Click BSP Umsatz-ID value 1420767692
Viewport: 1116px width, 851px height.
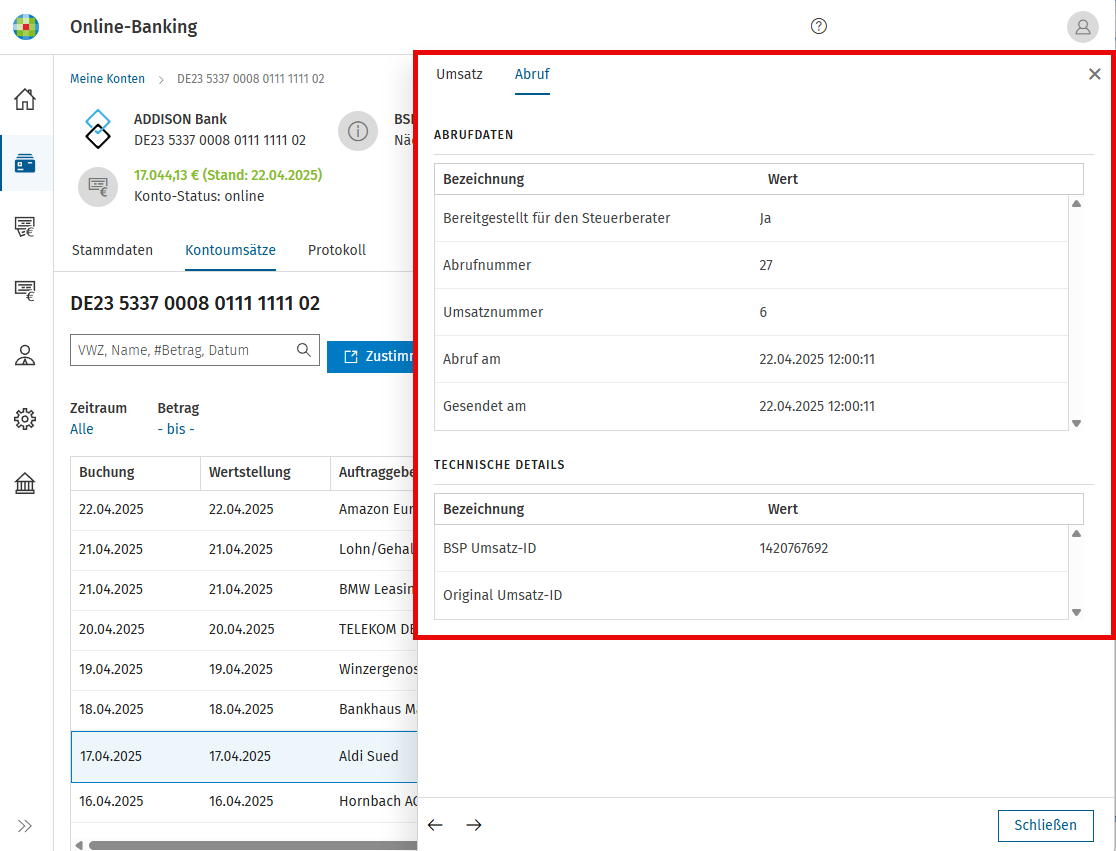[x=794, y=549]
